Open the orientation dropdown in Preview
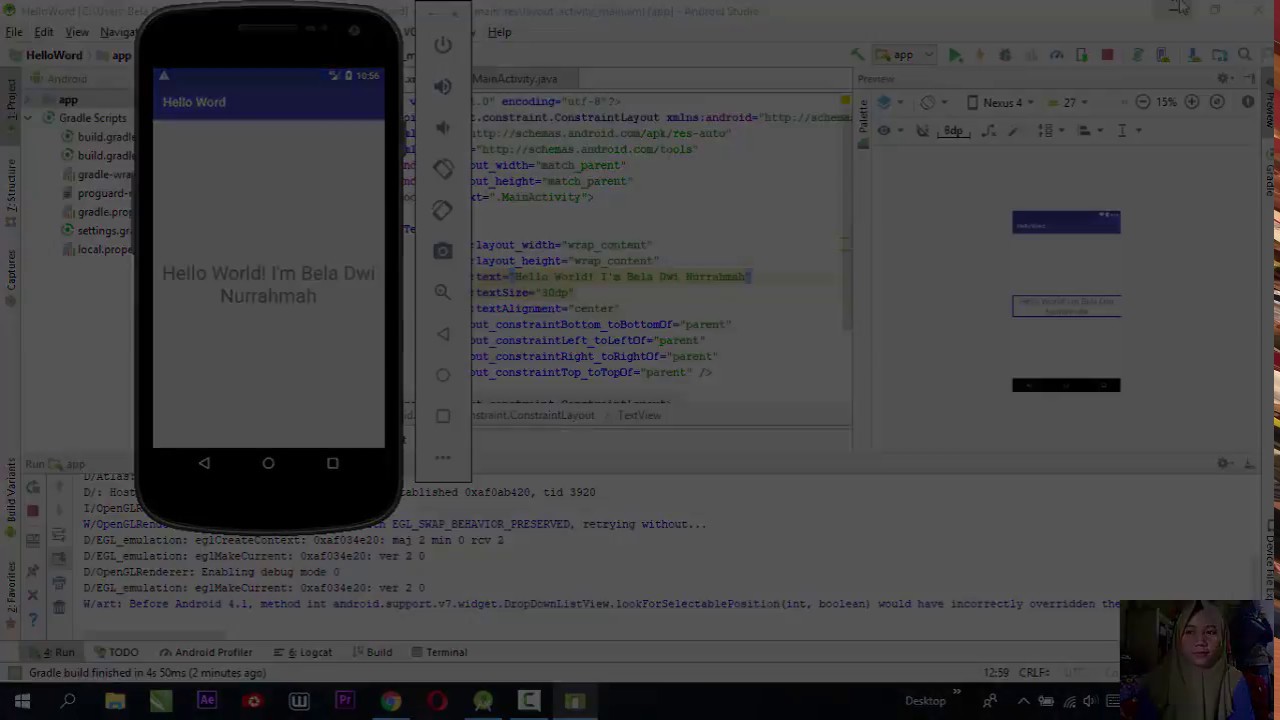The height and width of the screenshot is (720, 1280). pos(932,102)
